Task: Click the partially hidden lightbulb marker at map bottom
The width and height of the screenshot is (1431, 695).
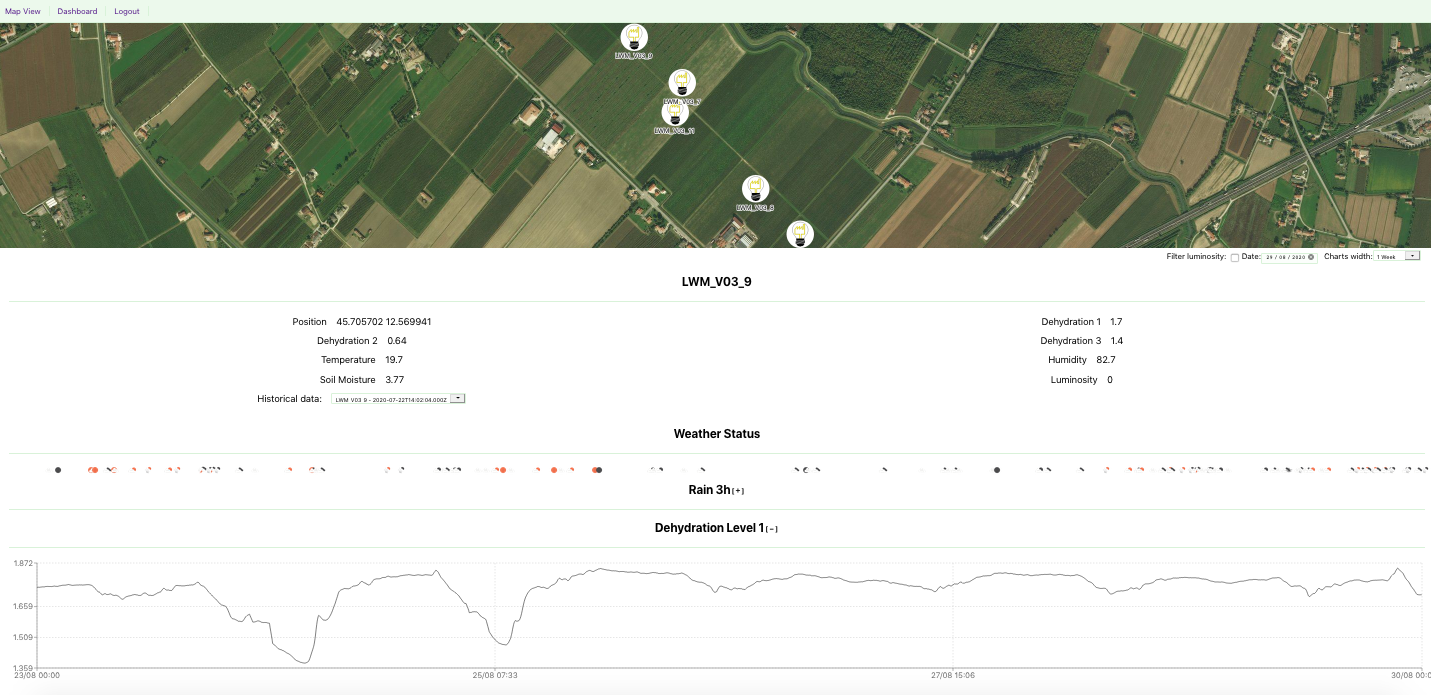Action: 799,235
